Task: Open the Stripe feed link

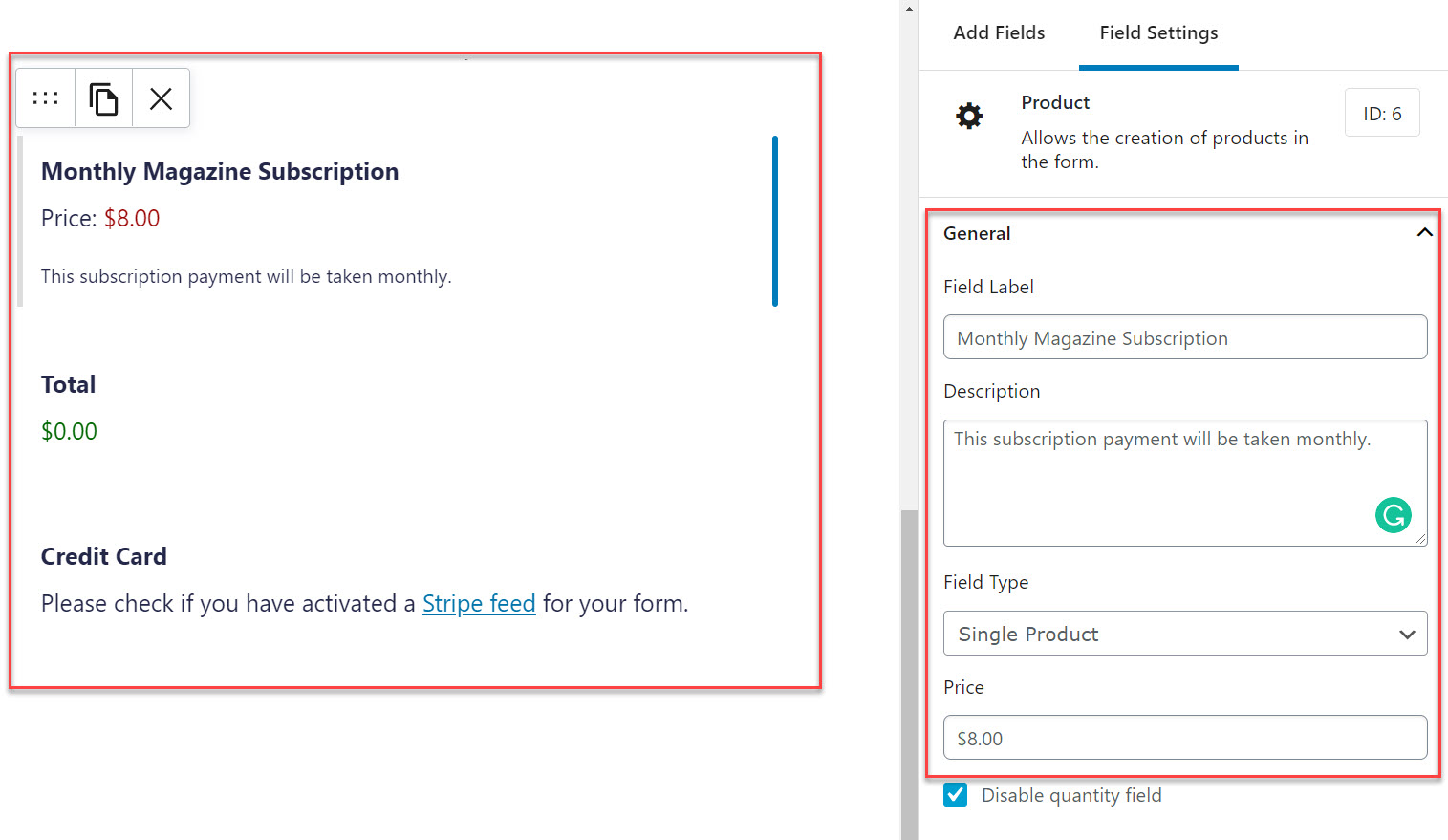Action: [x=479, y=604]
